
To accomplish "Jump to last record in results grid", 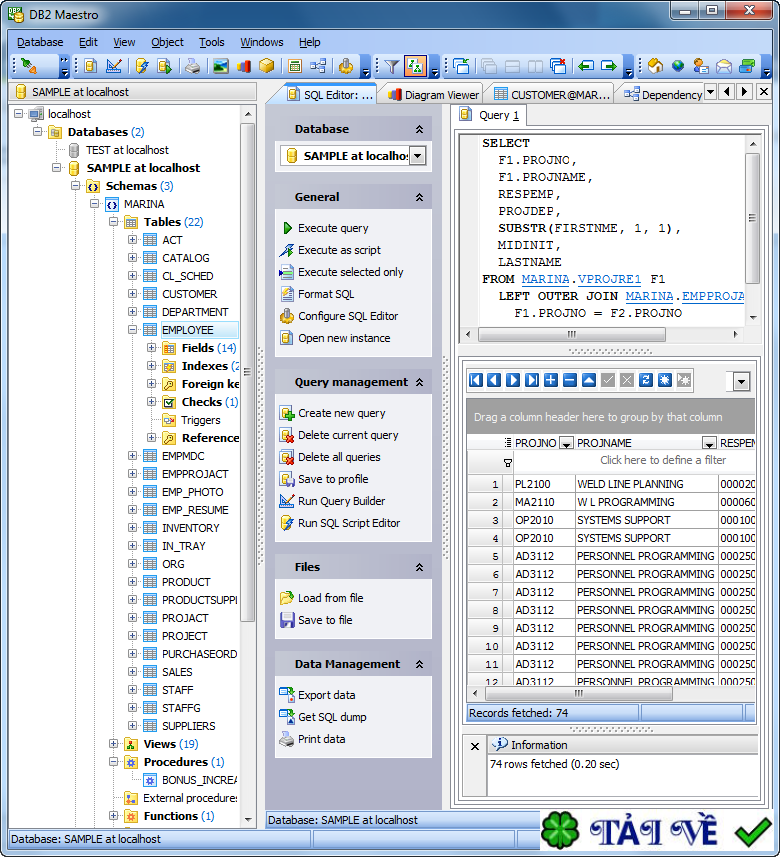I will [532, 380].
